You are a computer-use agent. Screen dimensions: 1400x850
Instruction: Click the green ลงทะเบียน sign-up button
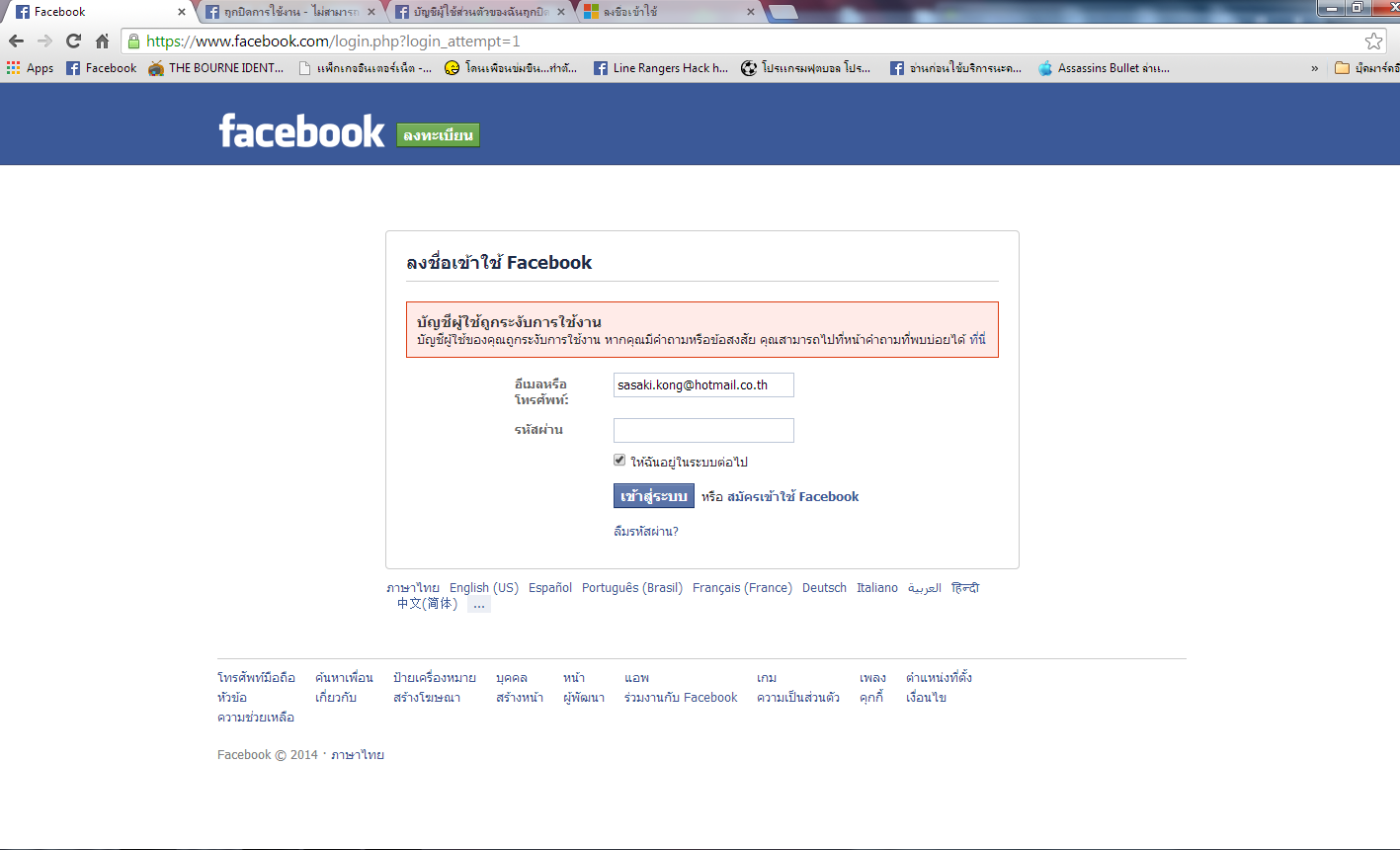(438, 135)
